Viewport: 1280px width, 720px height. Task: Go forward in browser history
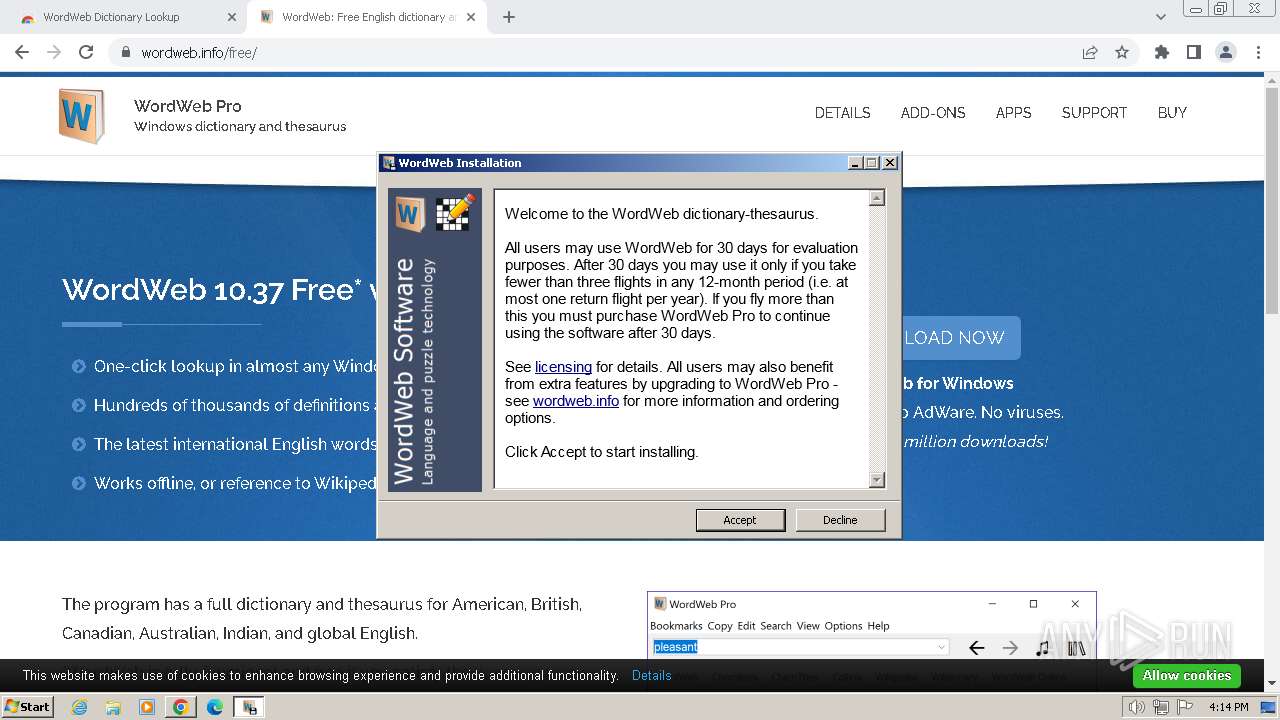coord(54,52)
